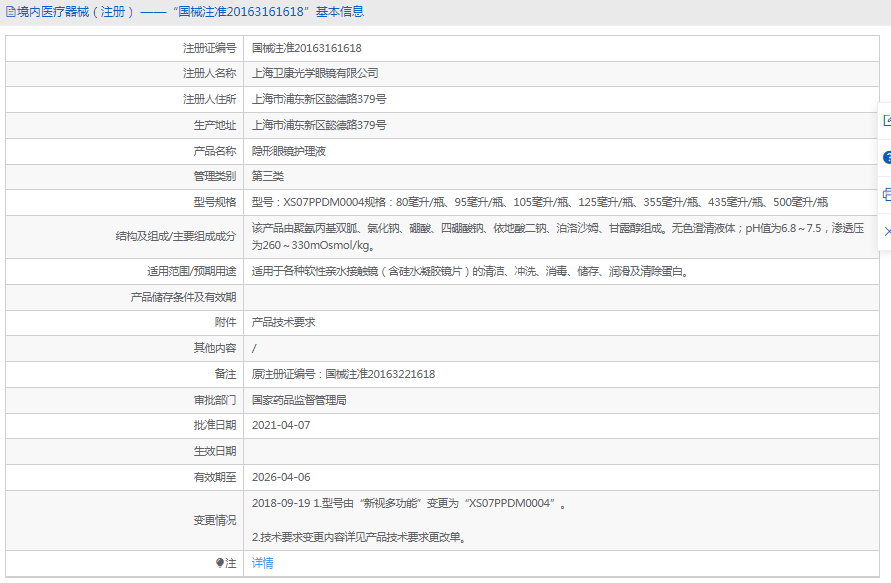The height and width of the screenshot is (583, 891).
Task: Click the 备注 label
Action: (225, 374)
